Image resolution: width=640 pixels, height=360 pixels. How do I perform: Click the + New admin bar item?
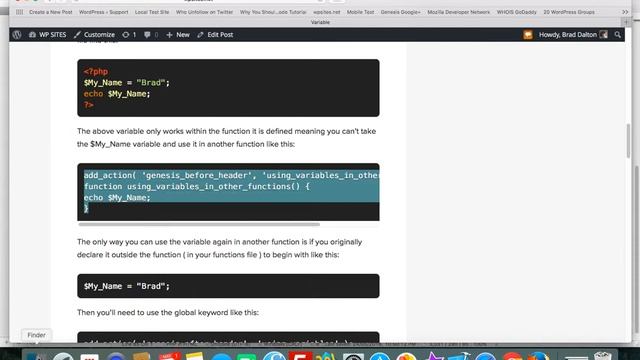(x=178, y=35)
